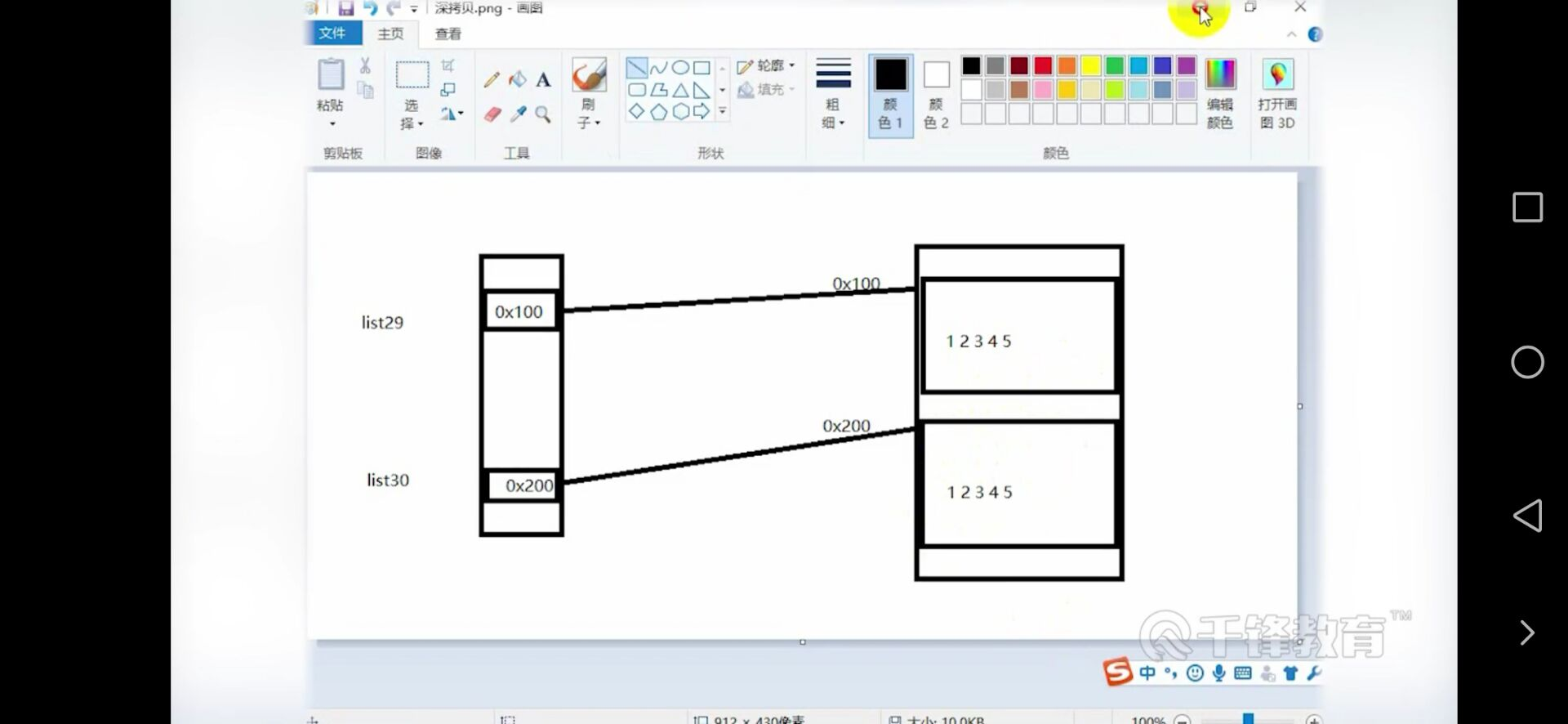Choose the Oval shape

pos(680,68)
